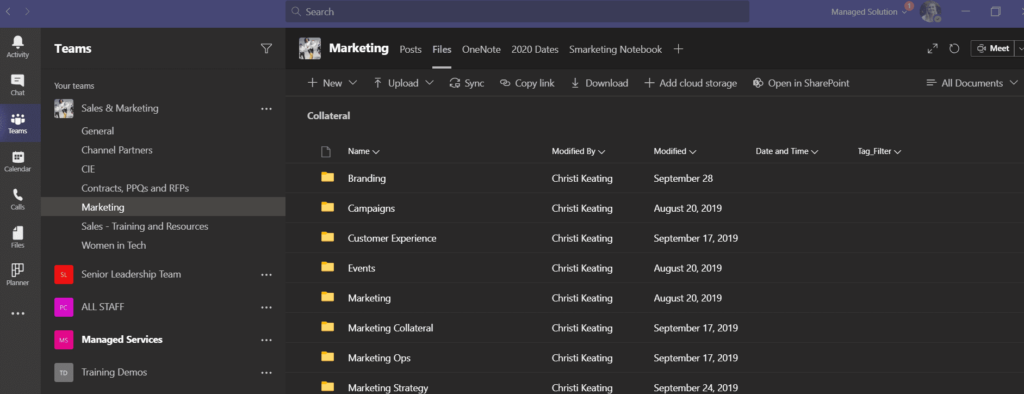
Task: Open the Calendar app icon
Action: pos(18,161)
